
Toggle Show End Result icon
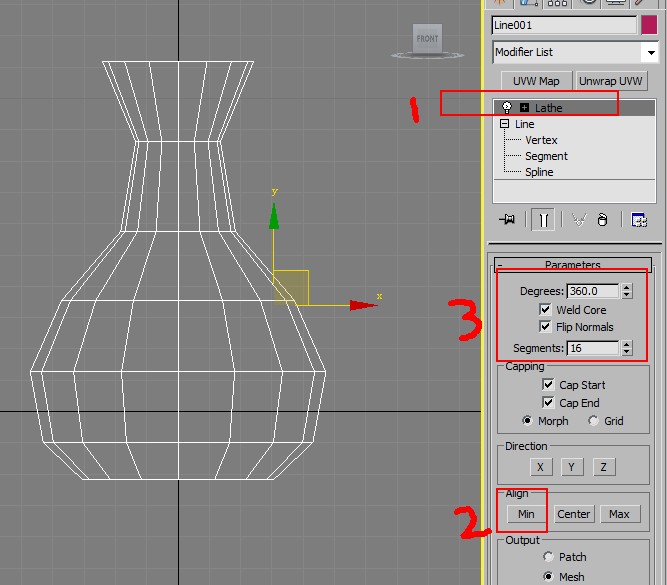(x=543, y=220)
